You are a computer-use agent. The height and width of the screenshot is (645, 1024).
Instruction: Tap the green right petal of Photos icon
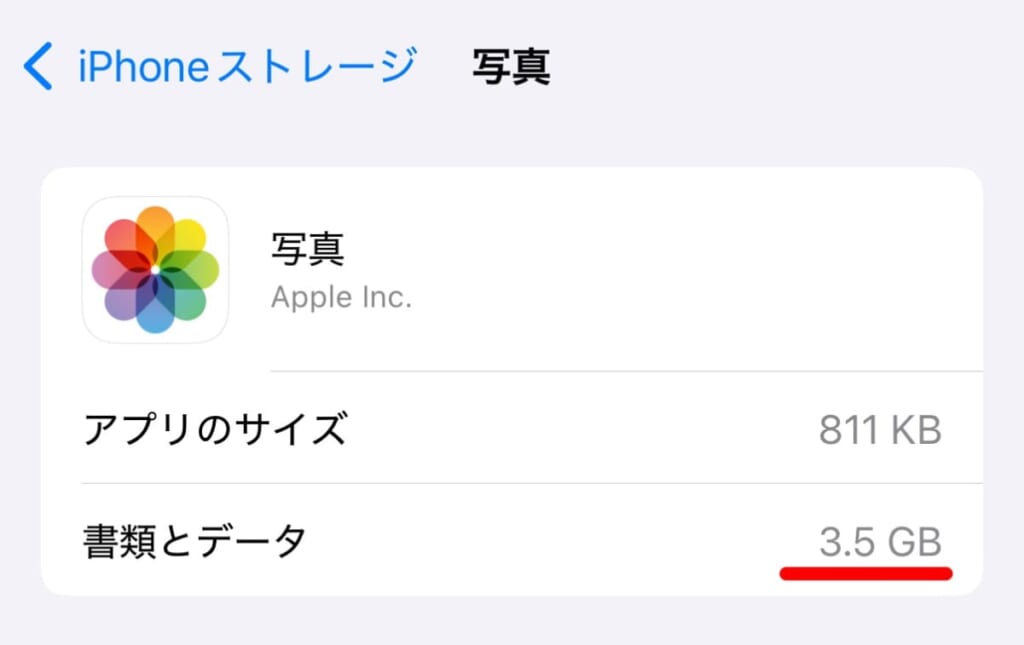click(x=198, y=270)
